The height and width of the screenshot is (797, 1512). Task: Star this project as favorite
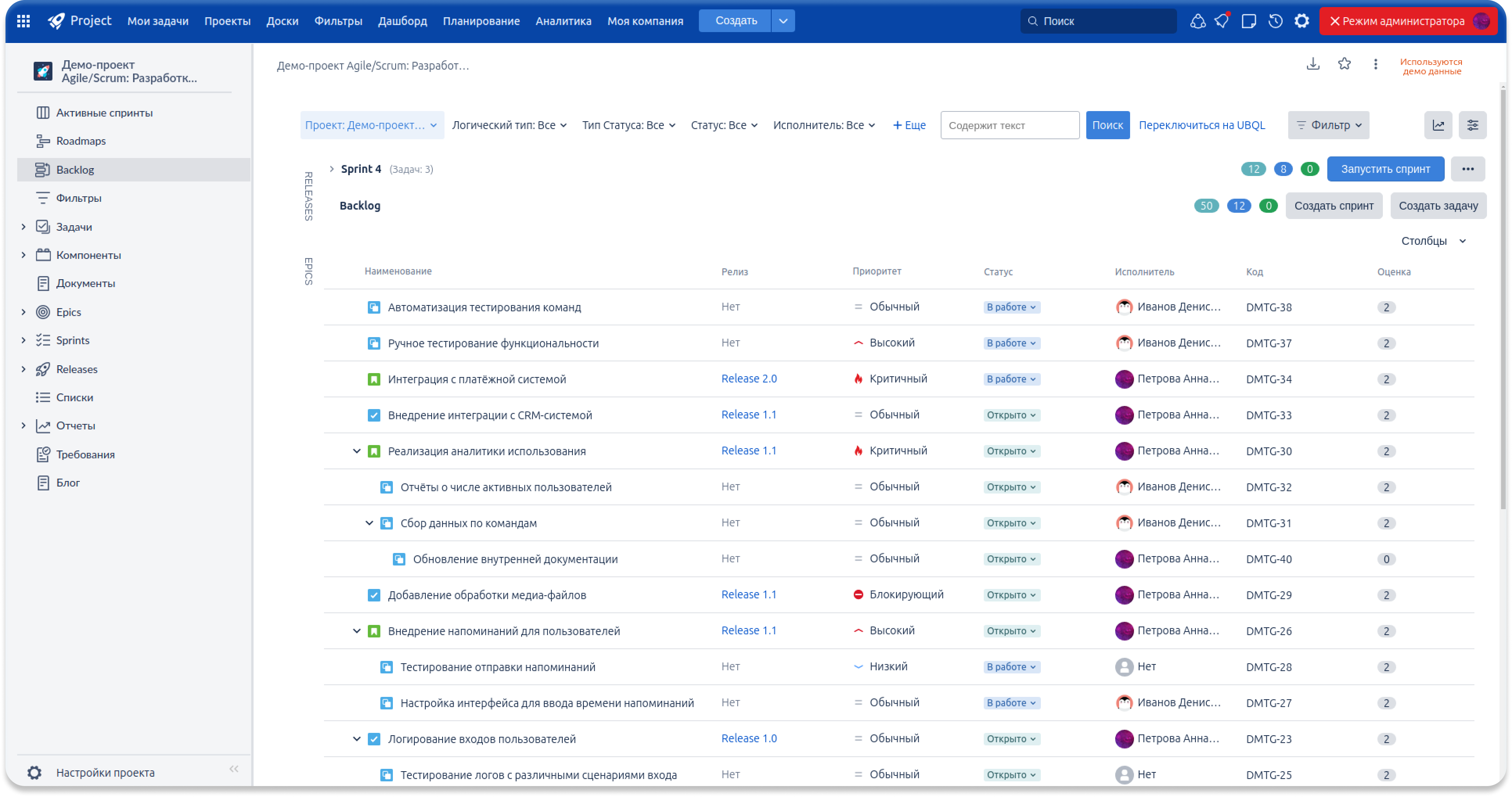pos(1344,64)
